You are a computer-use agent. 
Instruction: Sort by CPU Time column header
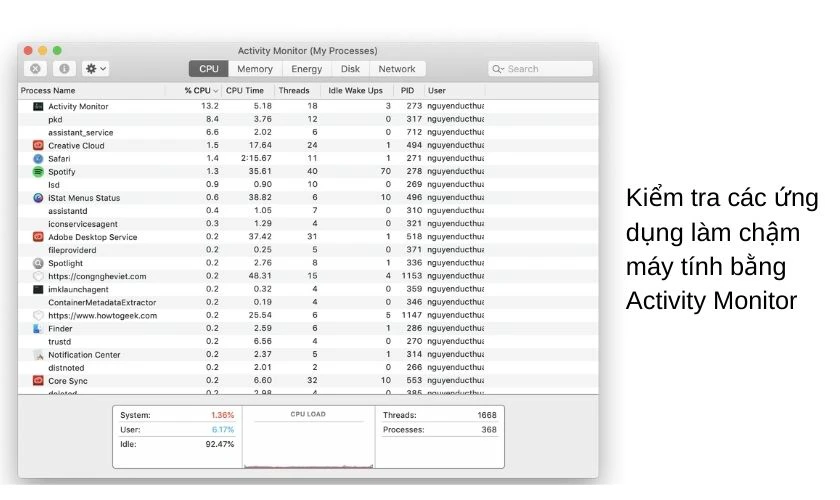247,91
